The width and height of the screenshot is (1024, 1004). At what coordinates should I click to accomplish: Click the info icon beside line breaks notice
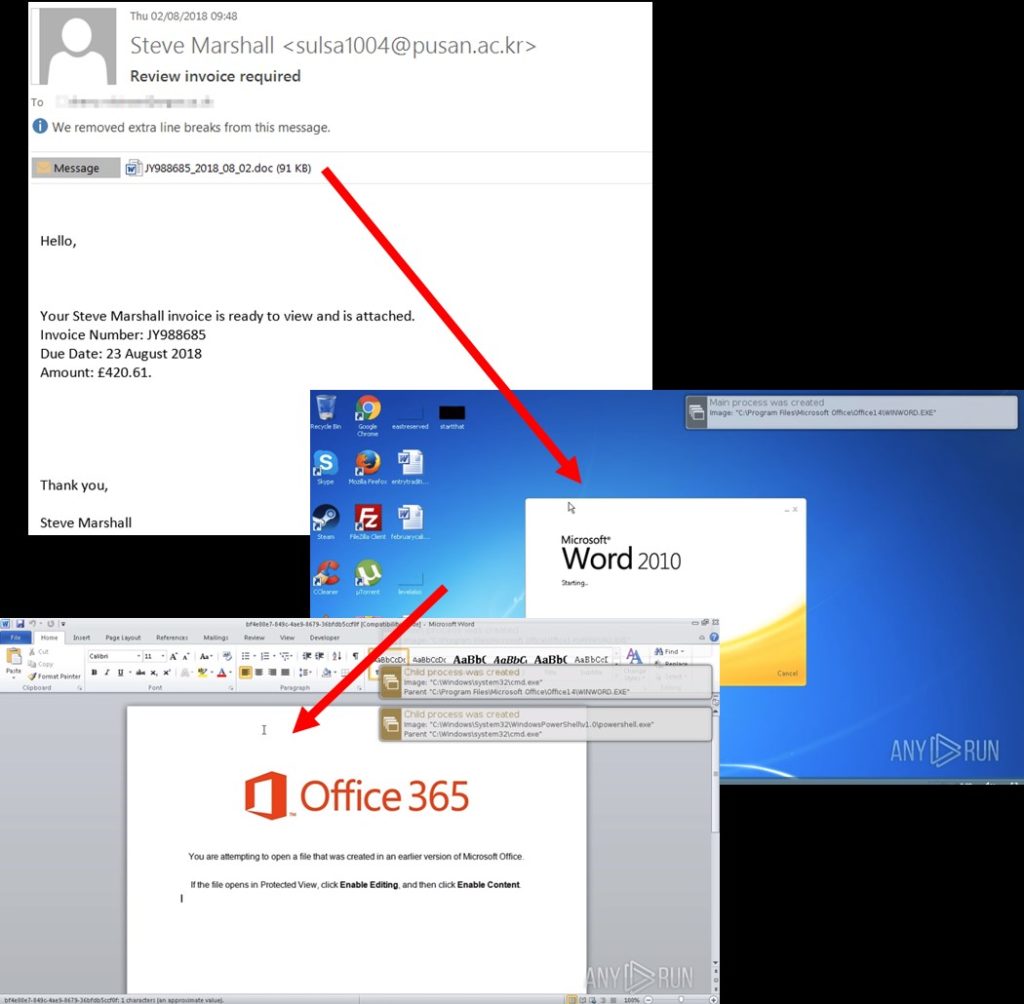(40, 126)
